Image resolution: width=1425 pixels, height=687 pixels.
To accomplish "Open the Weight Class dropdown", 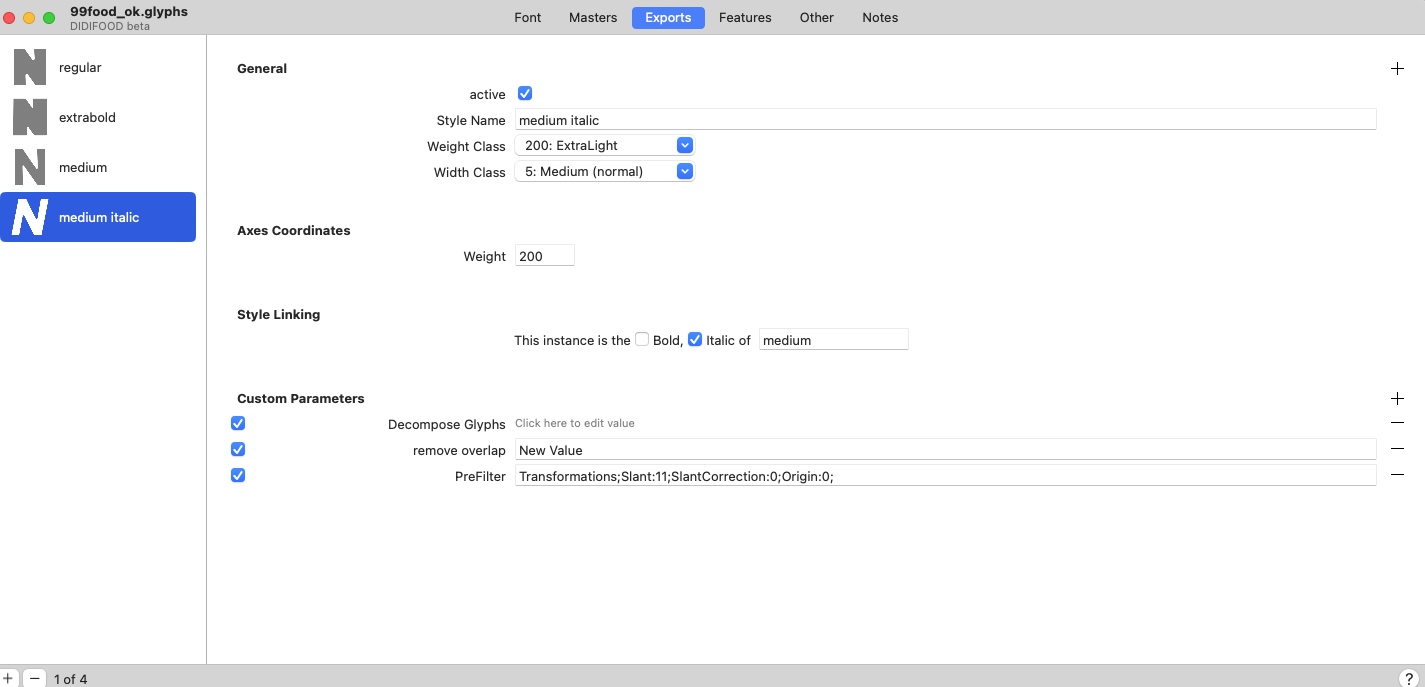I will click(604, 146).
